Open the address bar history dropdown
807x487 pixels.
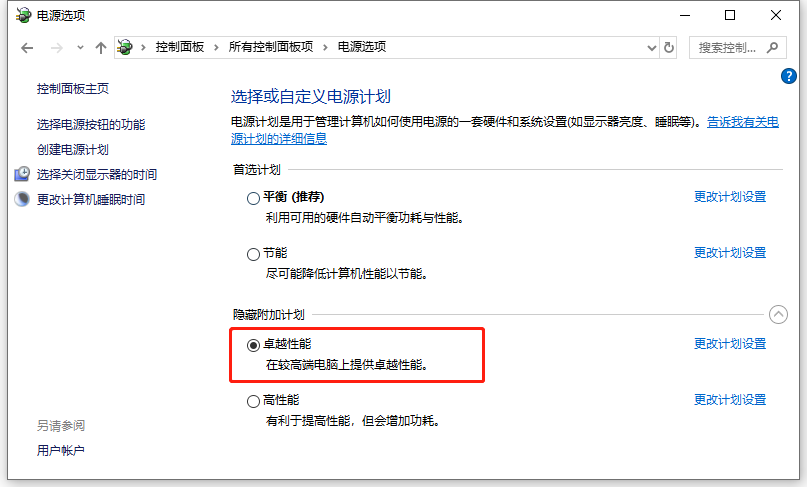tap(652, 48)
